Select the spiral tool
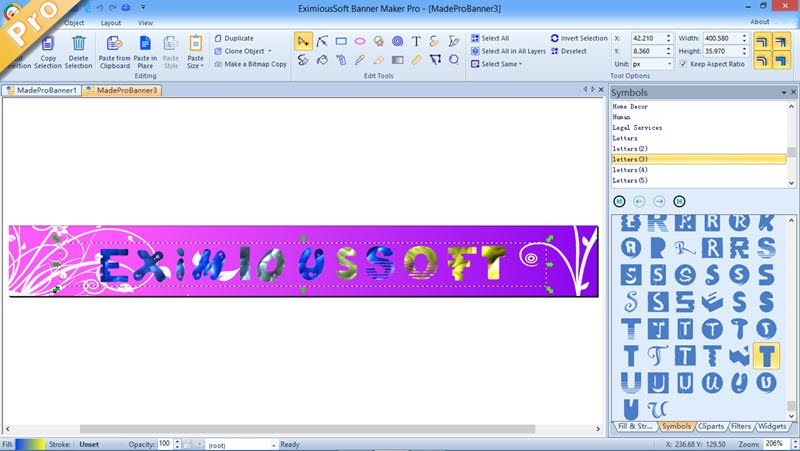The width and height of the screenshot is (800, 451). tap(397, 41)
